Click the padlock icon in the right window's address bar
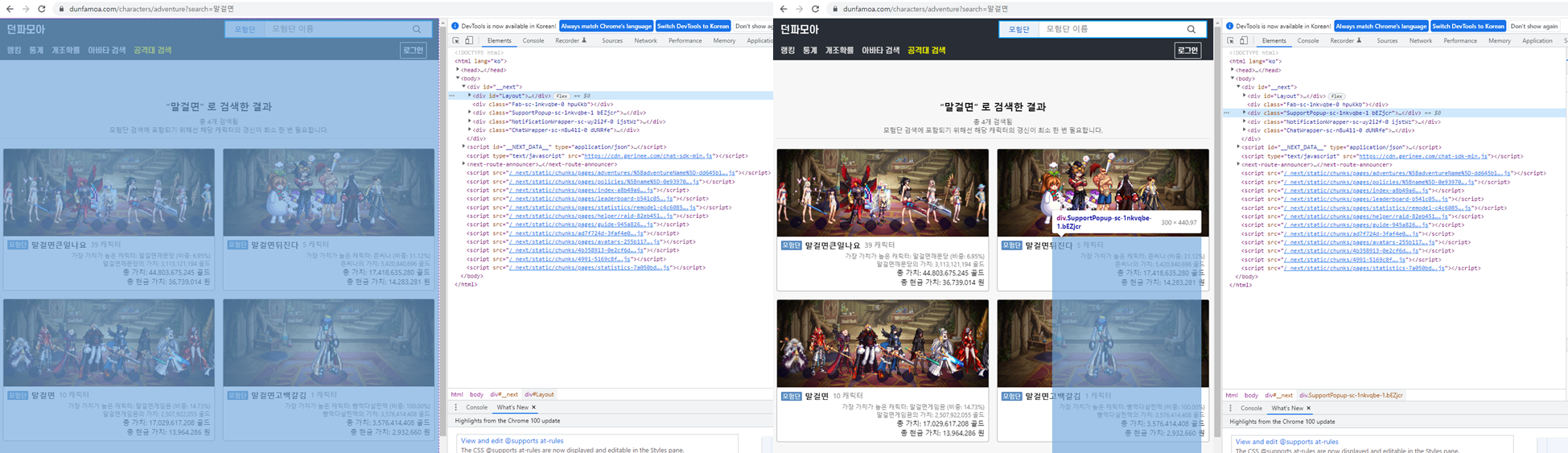 click(835, 9)
